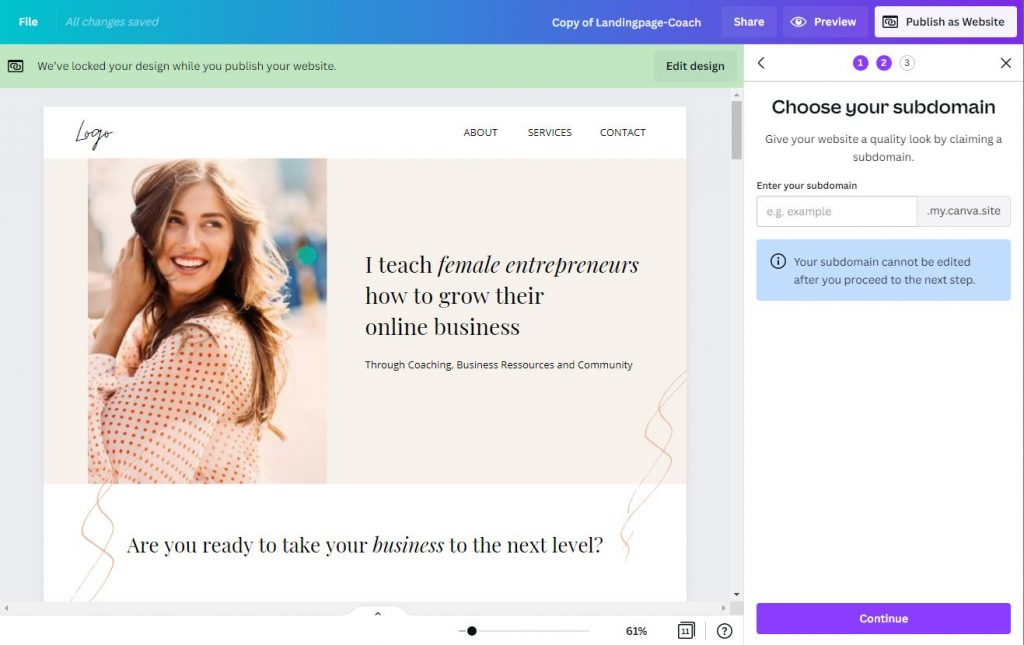This screenshot has width=1024, height=645.
Task: Open the File menu
Action: pos(27,21)
